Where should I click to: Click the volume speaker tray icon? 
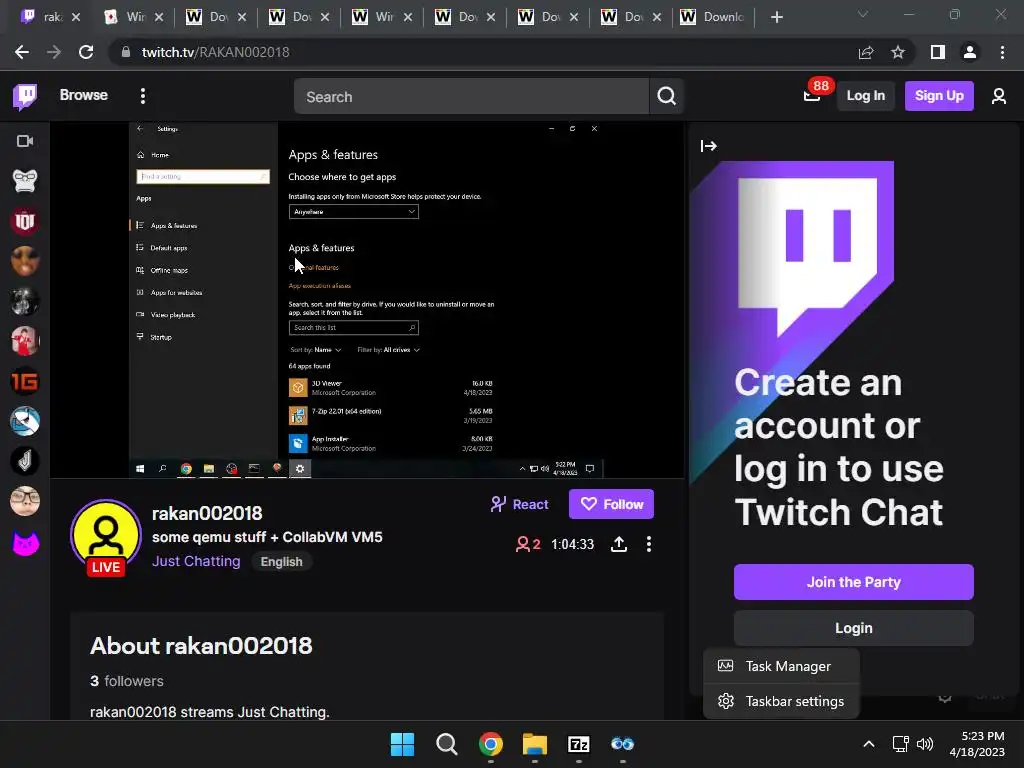click(x=925, y=744)
